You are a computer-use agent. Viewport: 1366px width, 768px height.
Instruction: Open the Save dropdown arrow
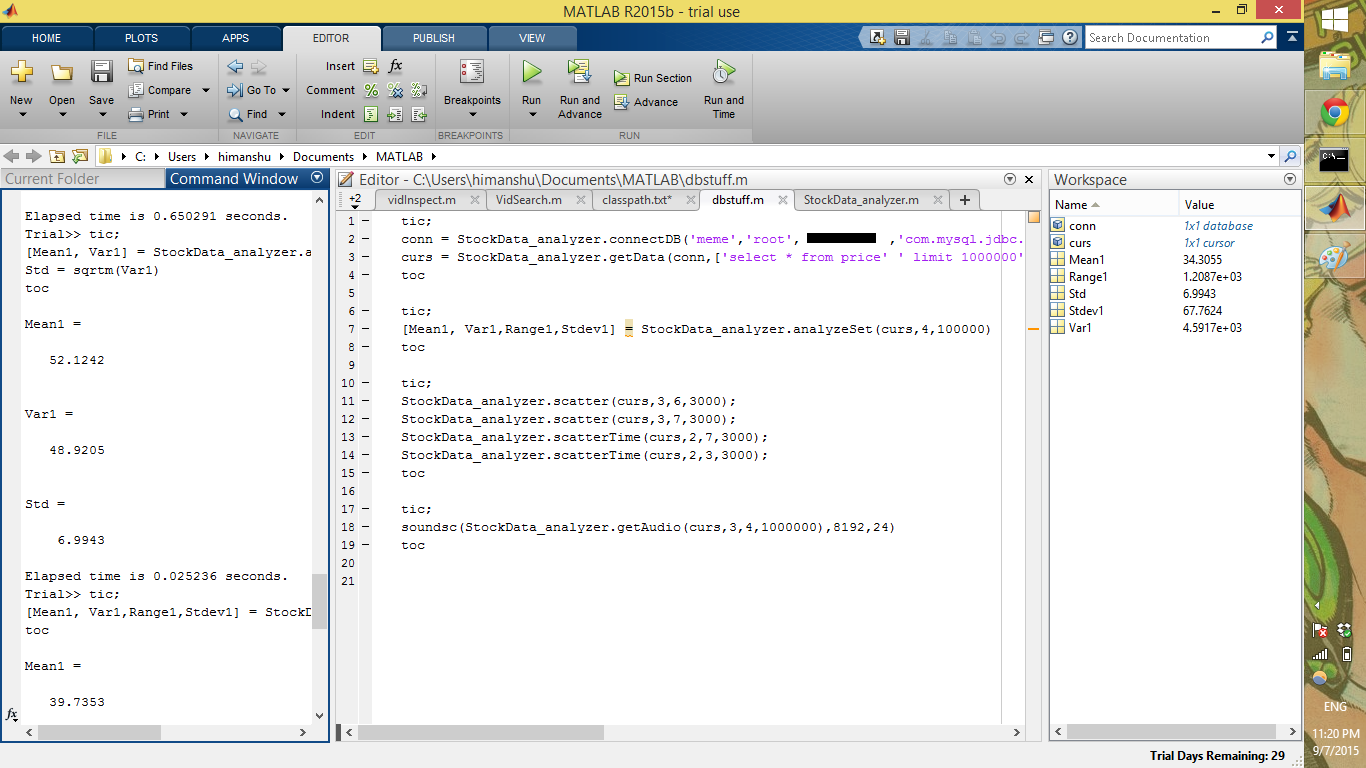pyautogui.click(x=101, y=115)
